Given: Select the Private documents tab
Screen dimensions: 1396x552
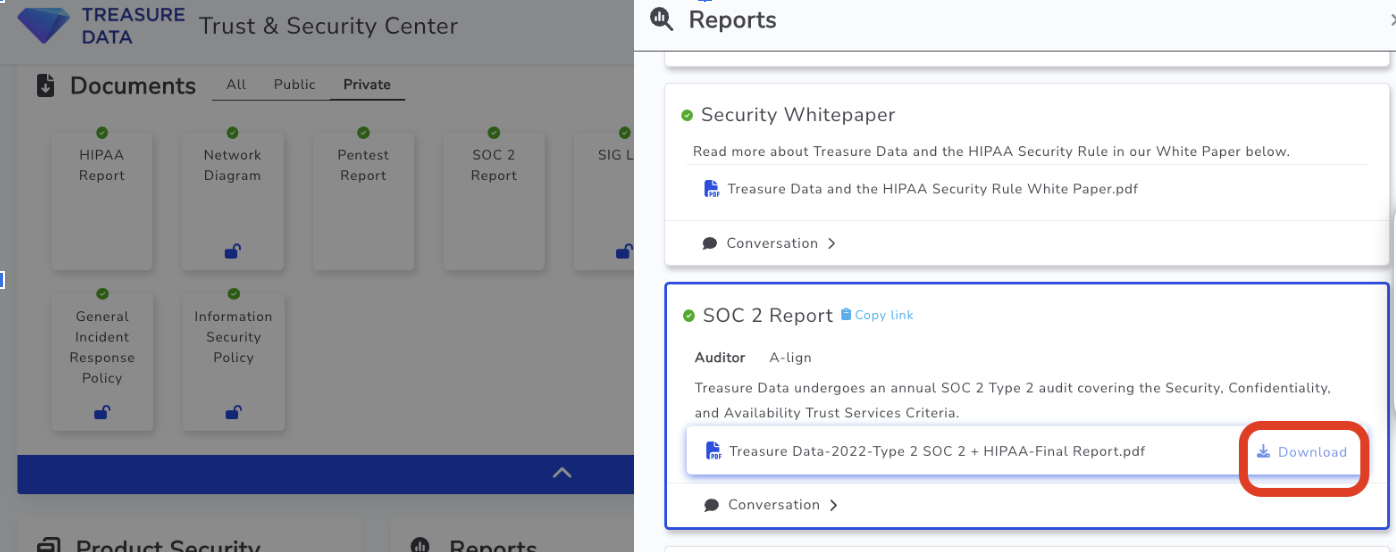Looking at the screenshot, I should (x=367, y=85).
